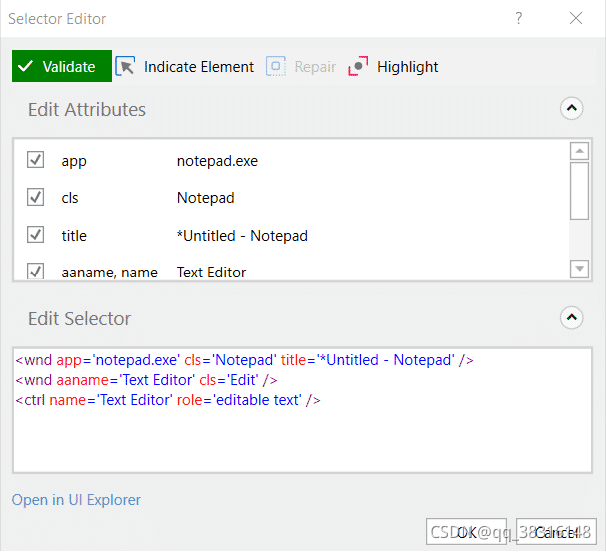The image size is (606, 552).
Task: Close the Selector Editor window
Action: tap(576, 18)
